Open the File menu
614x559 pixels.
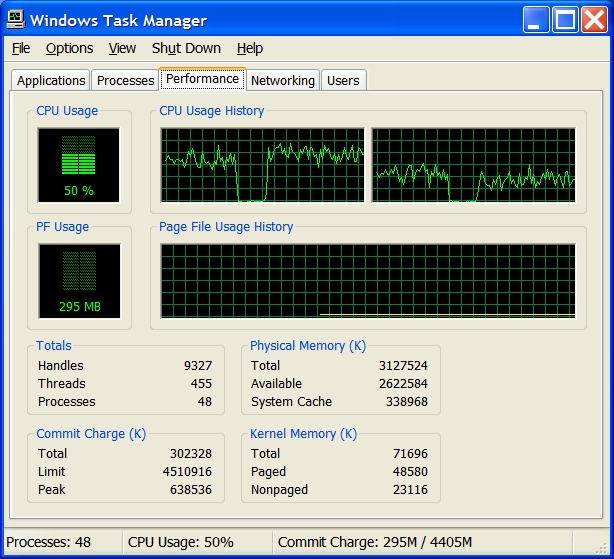point(21,49)
